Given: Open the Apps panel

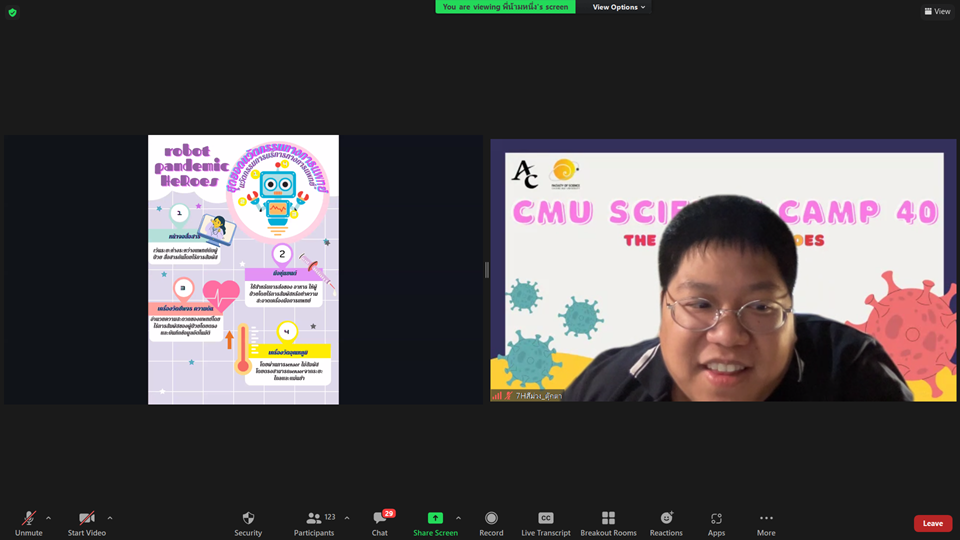Looking at the screenshot, I should pyautogui.click(x=716, y=523).
